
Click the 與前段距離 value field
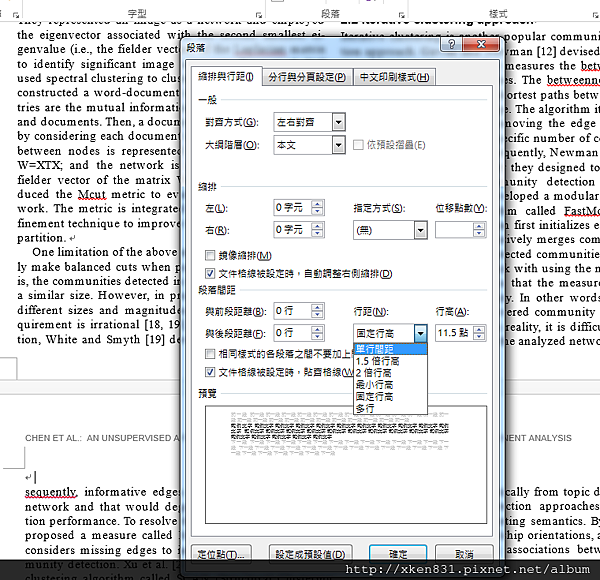pos(293,311)
